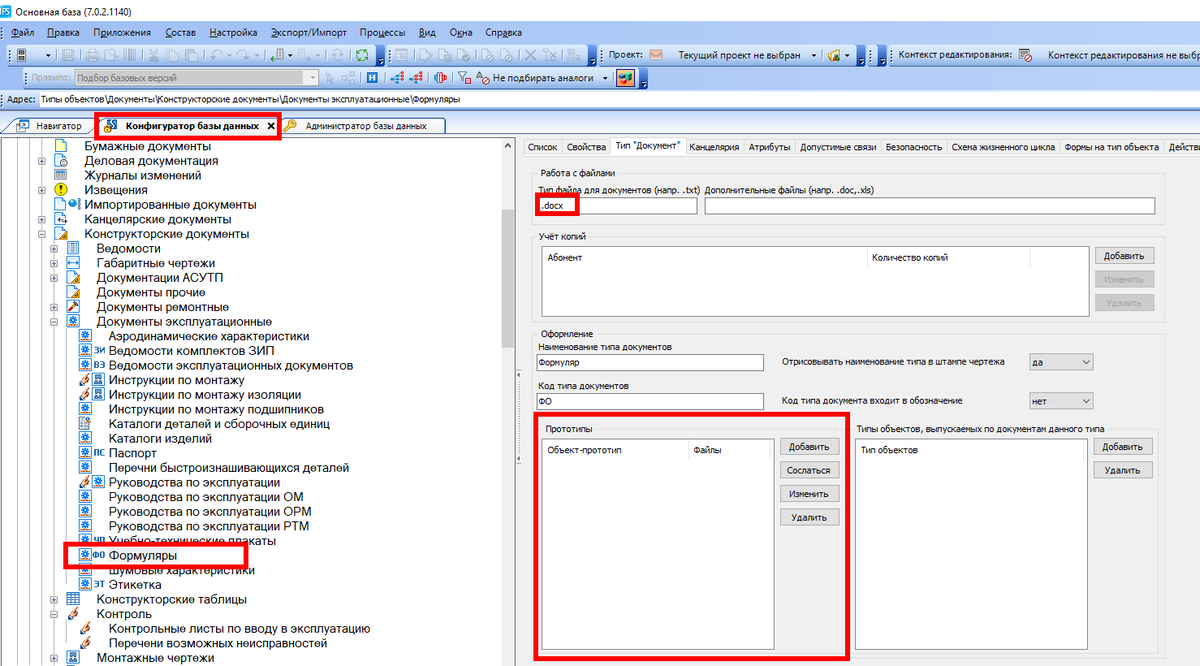Click the editing context icon
The height and width of the screenshot is (666, 1200).
(1025, 55)
